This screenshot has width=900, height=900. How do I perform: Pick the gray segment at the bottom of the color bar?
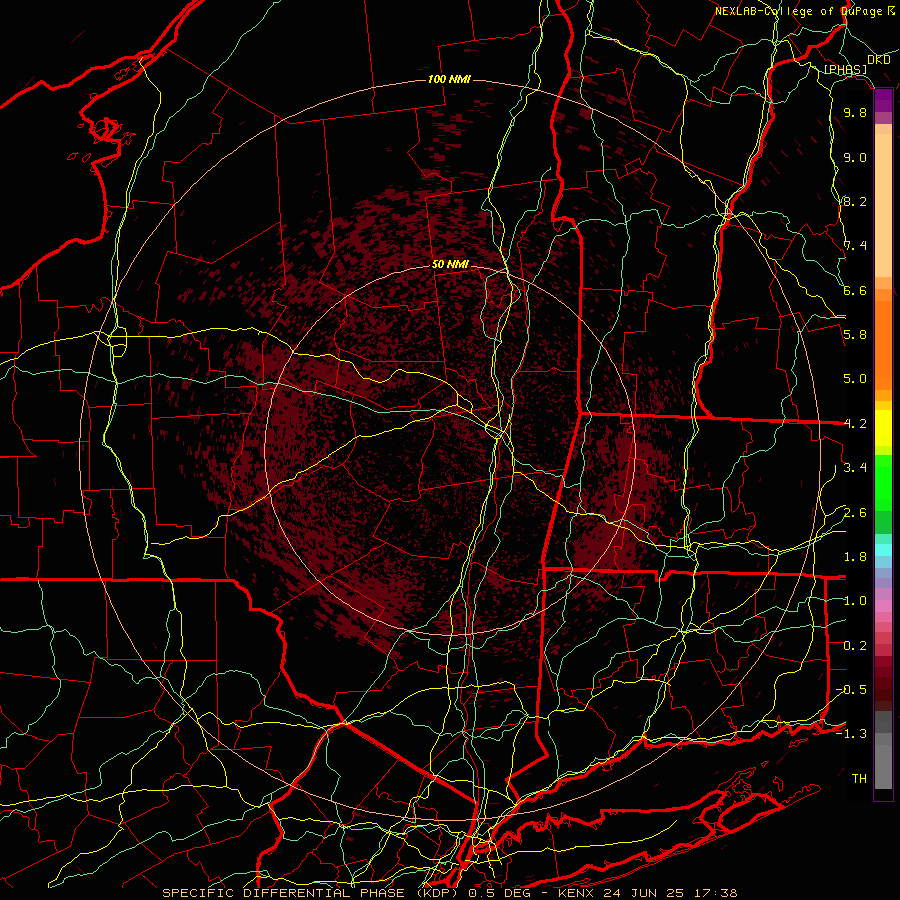click(883, 767)
